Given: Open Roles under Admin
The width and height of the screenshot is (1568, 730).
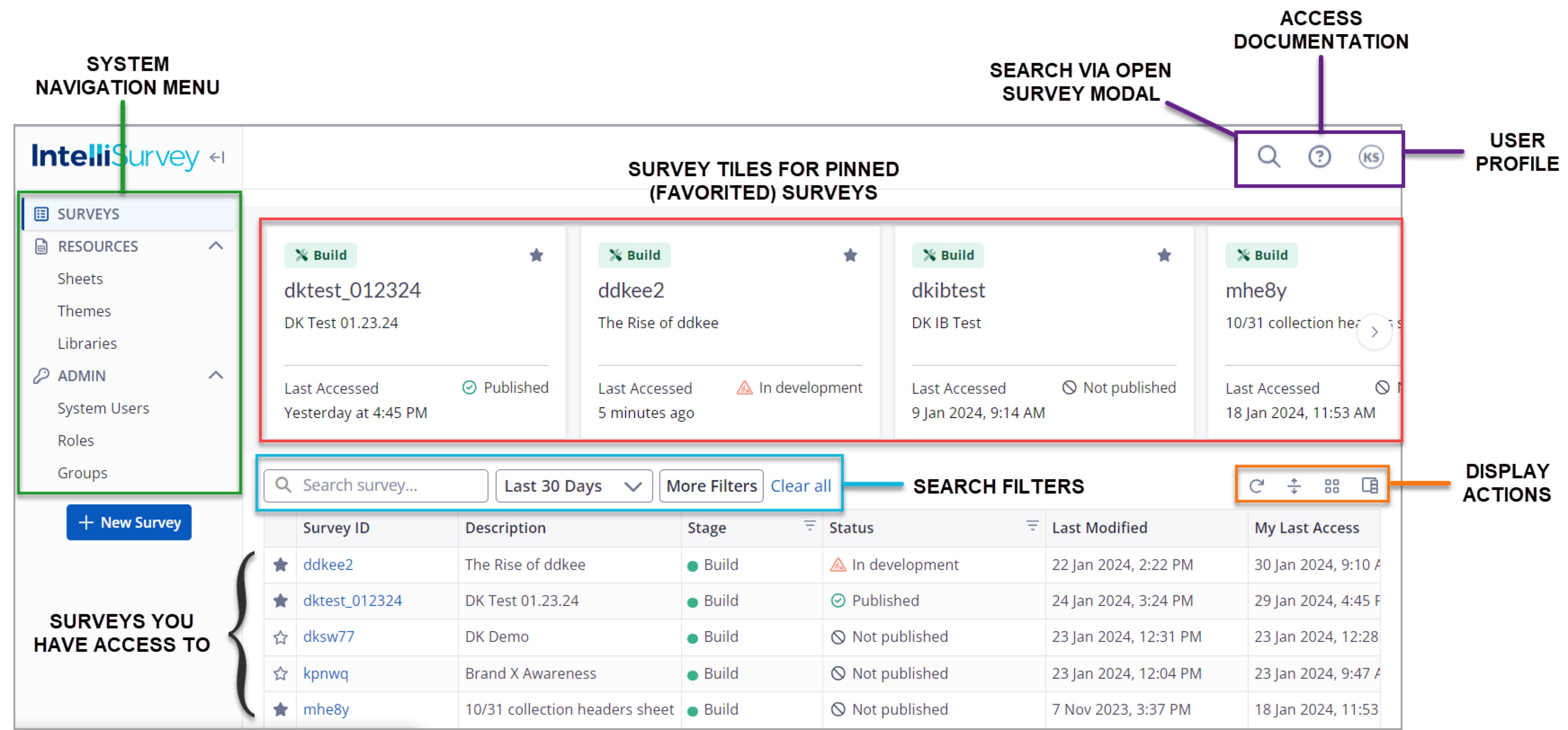Looking at the screenshot, I should tap(76, 441).
